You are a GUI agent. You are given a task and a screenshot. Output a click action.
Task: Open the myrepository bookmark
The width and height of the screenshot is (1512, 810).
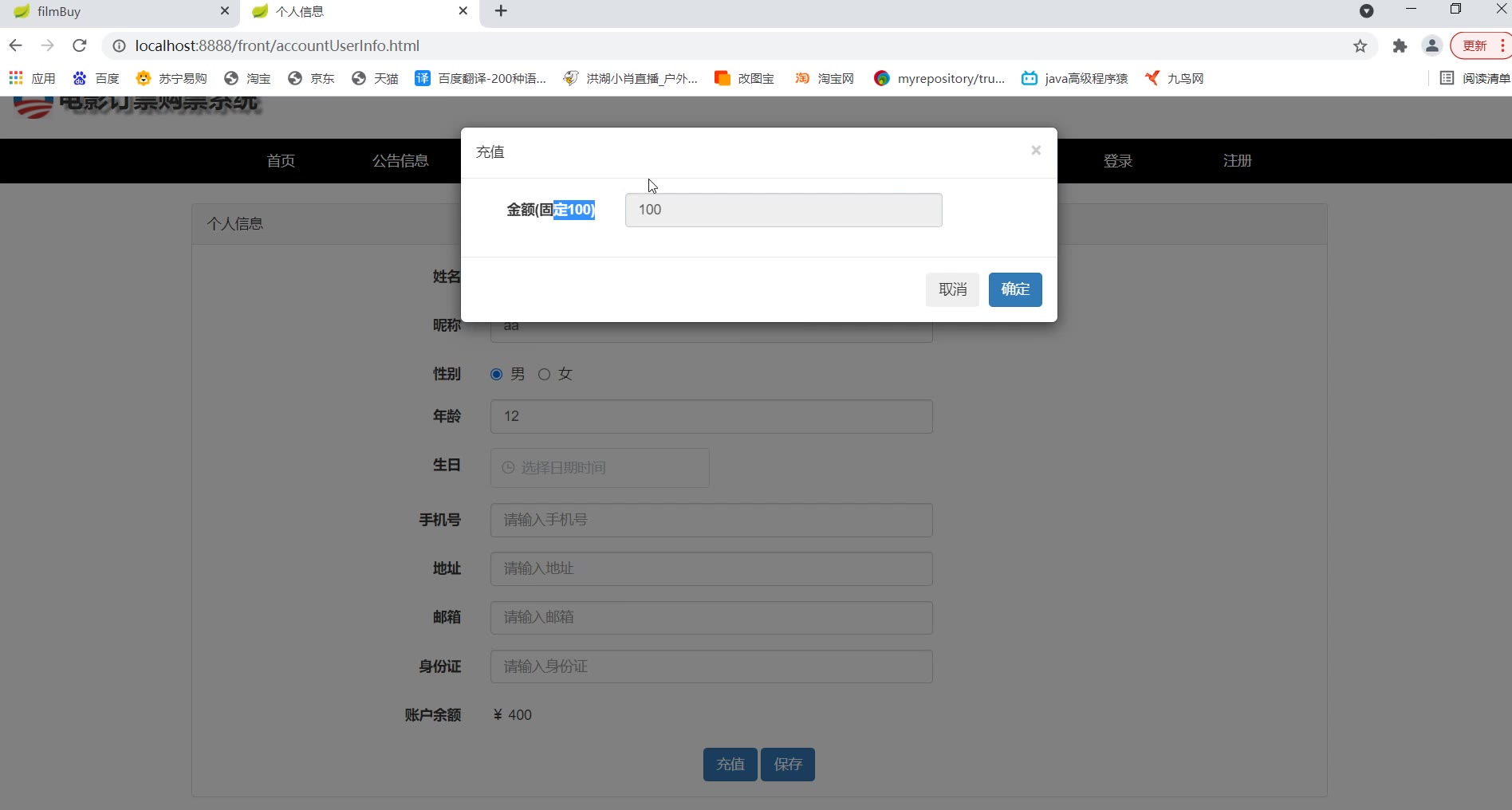pyautogui.click(x=939, y=78)
